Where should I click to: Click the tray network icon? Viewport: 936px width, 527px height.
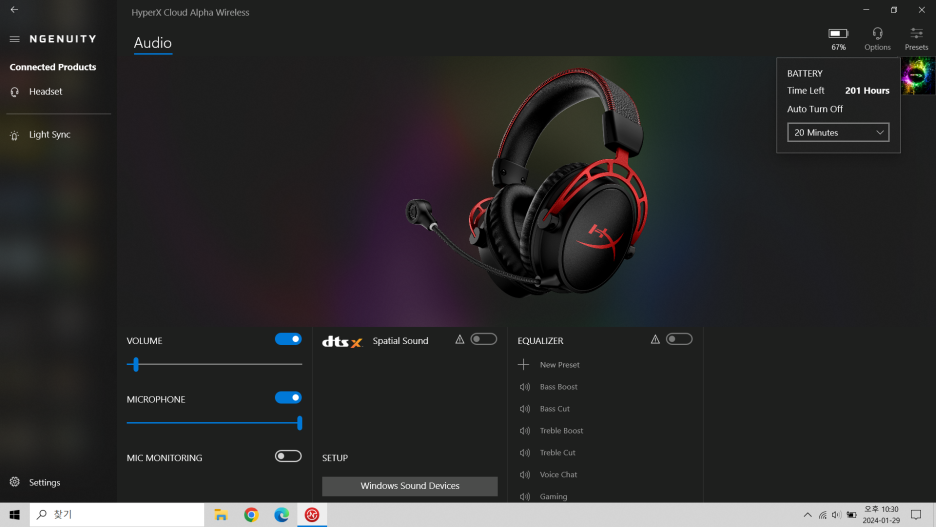pyautogui.click(x=822, y=515)
